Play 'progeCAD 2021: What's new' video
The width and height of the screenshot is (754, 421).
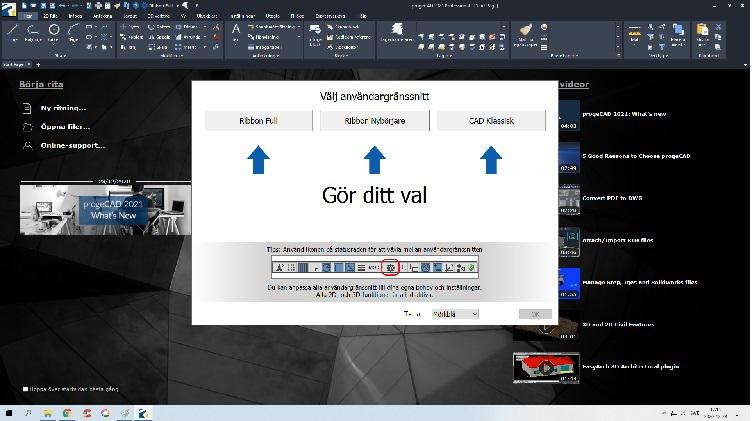pos(569,115)
